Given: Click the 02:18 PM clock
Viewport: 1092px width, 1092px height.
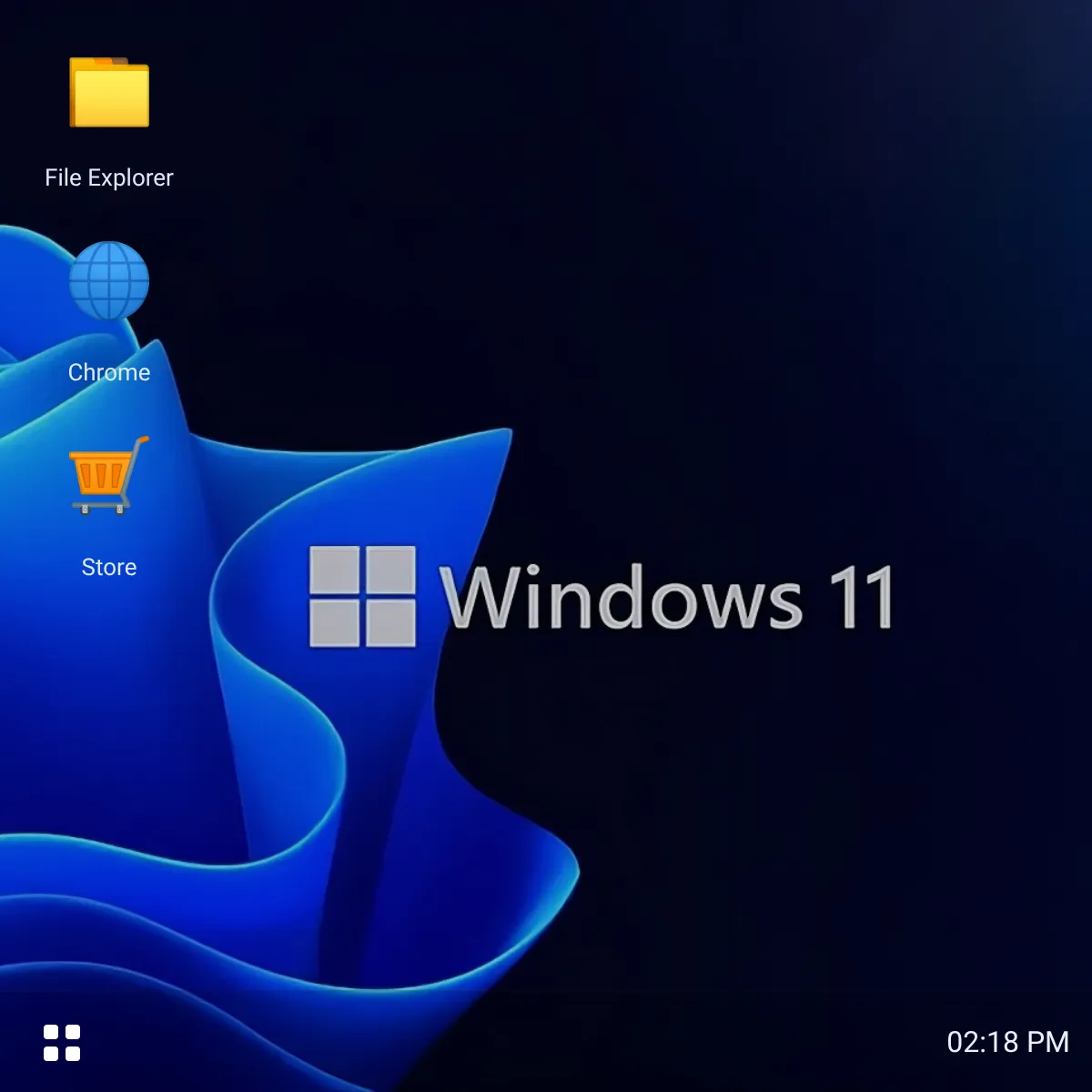Looking at the screenshot, I should pos(1007,1042).
